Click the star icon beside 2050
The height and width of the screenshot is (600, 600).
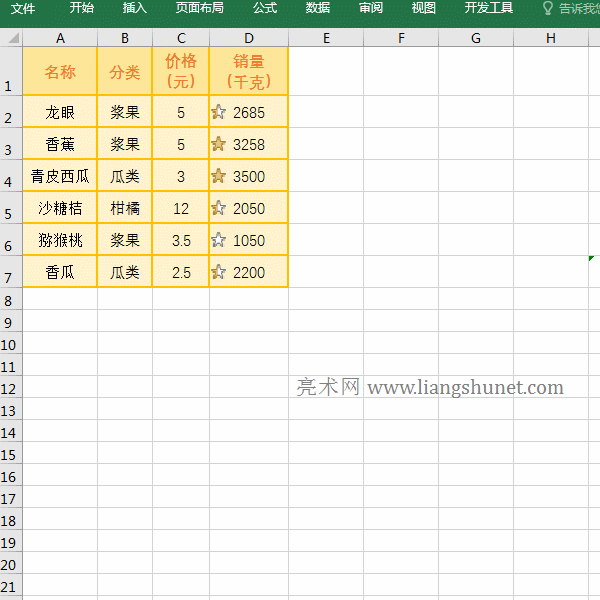coord(219,208)
